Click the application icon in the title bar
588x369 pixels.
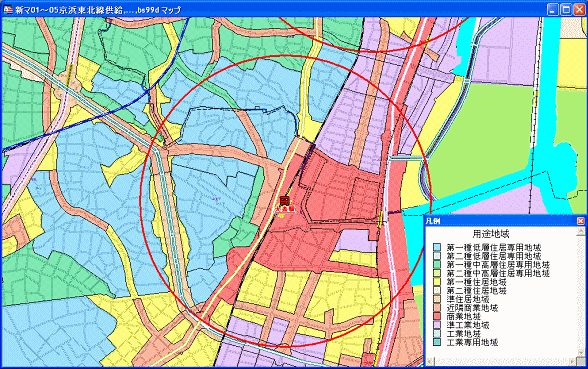[8, 9]
